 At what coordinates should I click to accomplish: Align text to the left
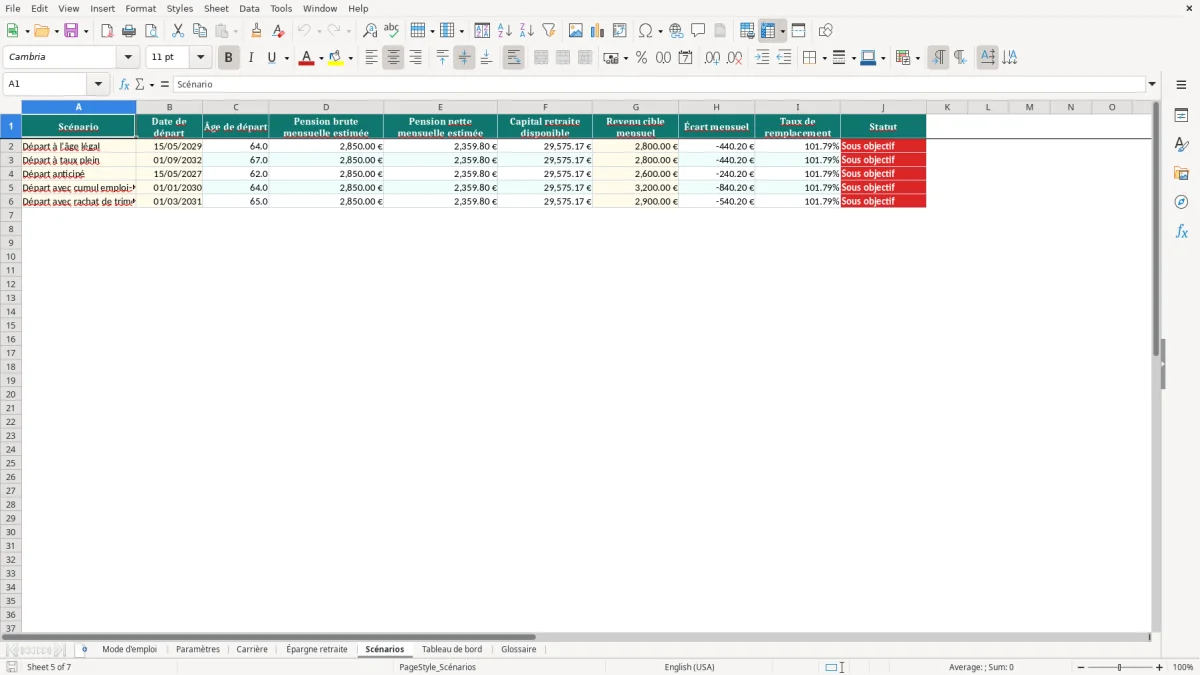tap(371, 58)
